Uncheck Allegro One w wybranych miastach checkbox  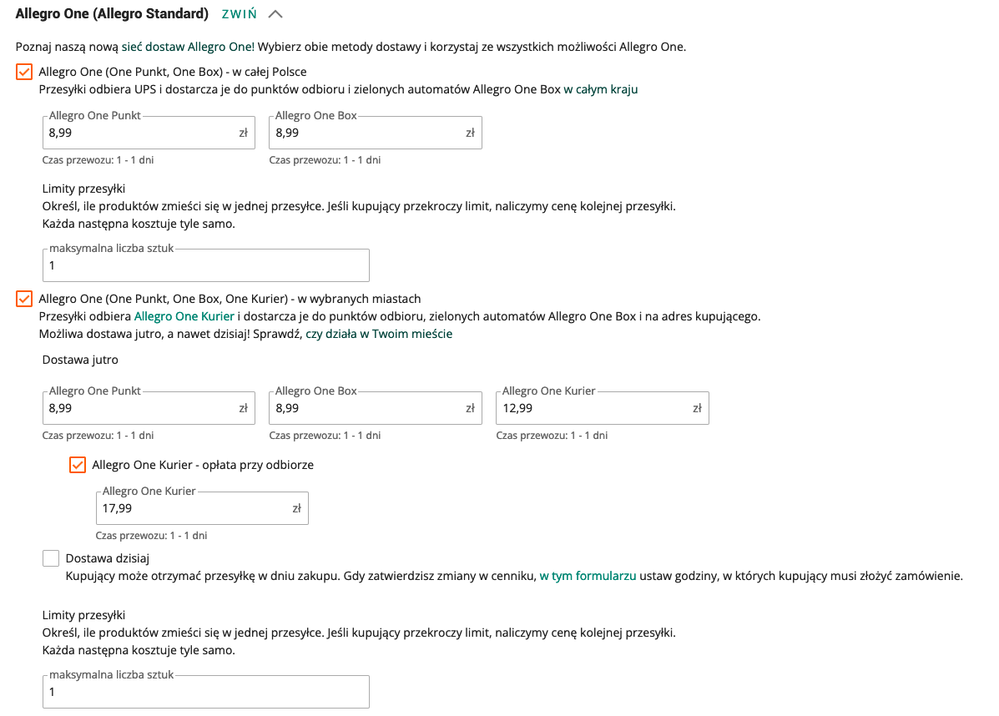pos(24,299)
